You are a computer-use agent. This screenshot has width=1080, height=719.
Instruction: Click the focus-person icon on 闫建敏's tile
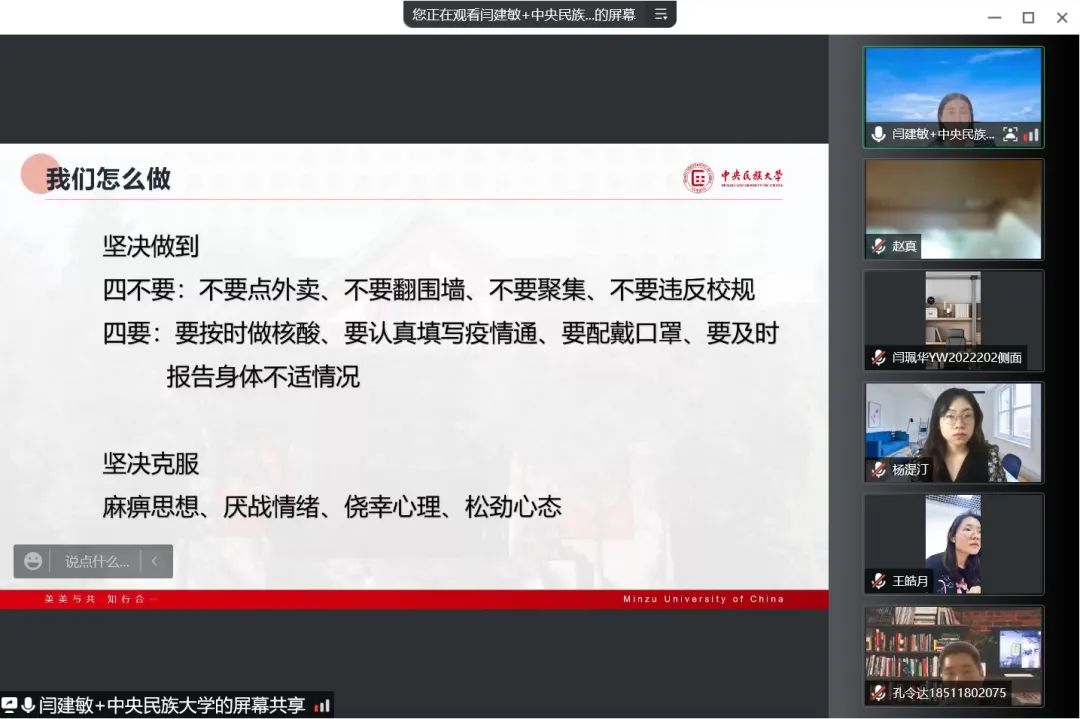1010,134
